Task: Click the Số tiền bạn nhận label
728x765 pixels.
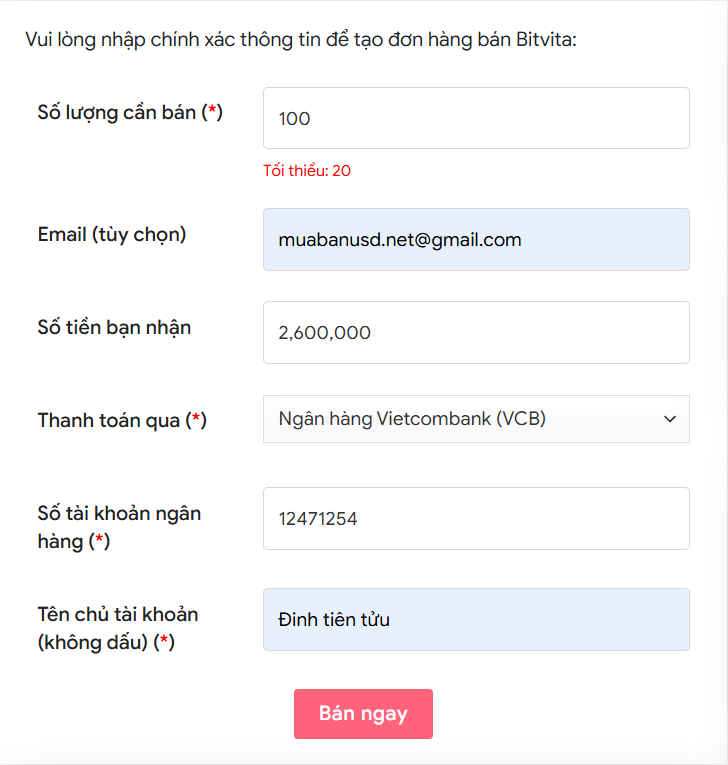Action: 114,327
